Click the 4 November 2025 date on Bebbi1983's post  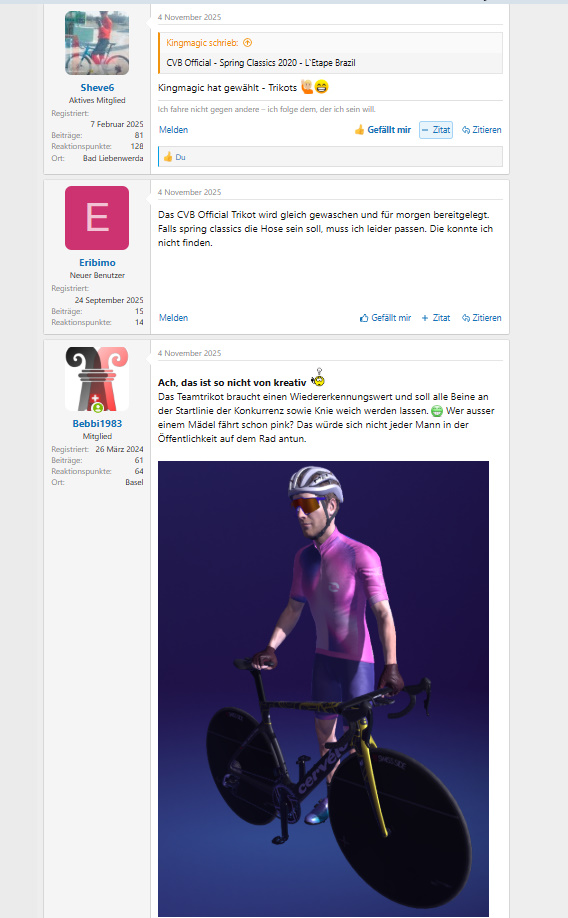189,353
